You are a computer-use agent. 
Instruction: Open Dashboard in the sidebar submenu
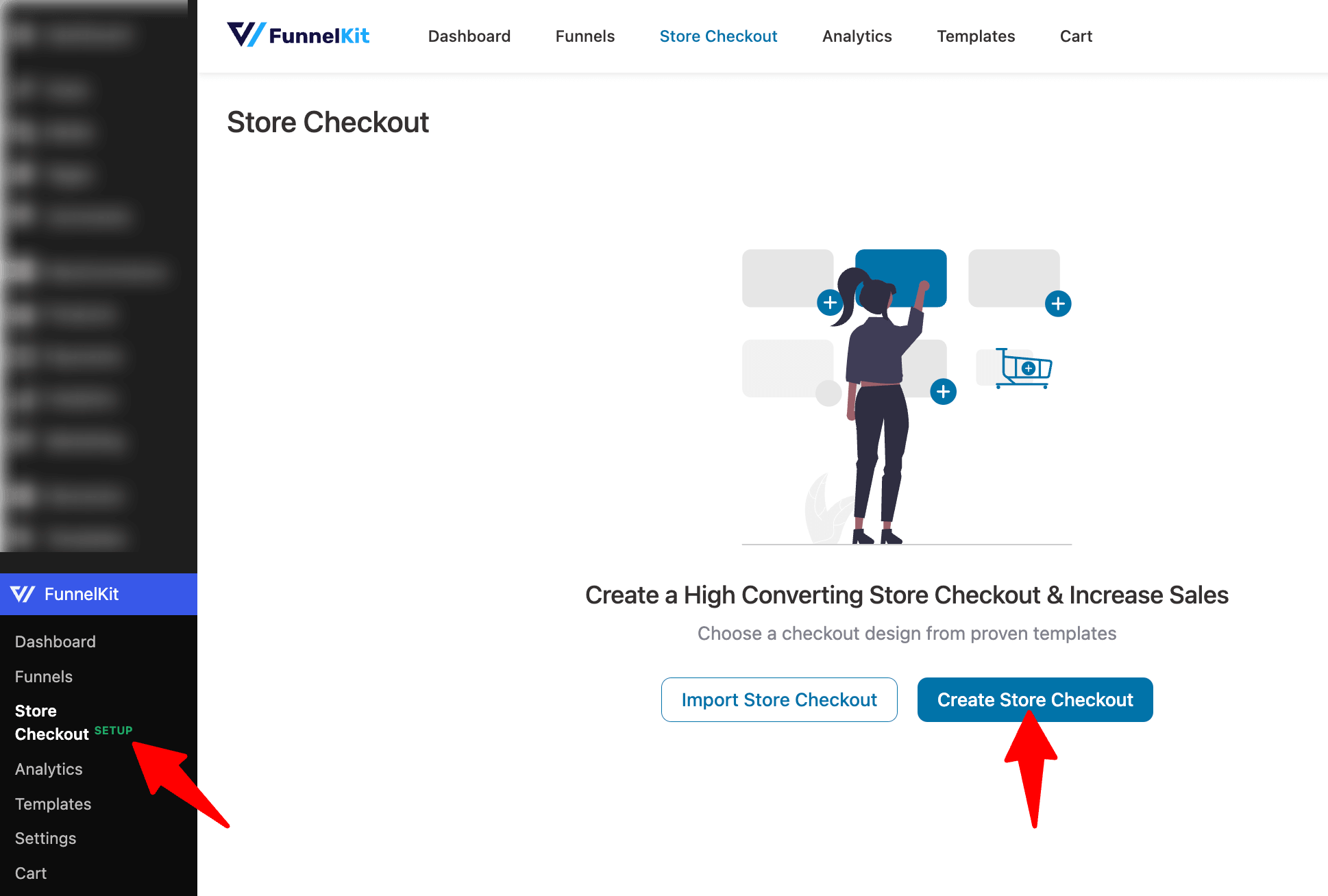tap(56, 642)
